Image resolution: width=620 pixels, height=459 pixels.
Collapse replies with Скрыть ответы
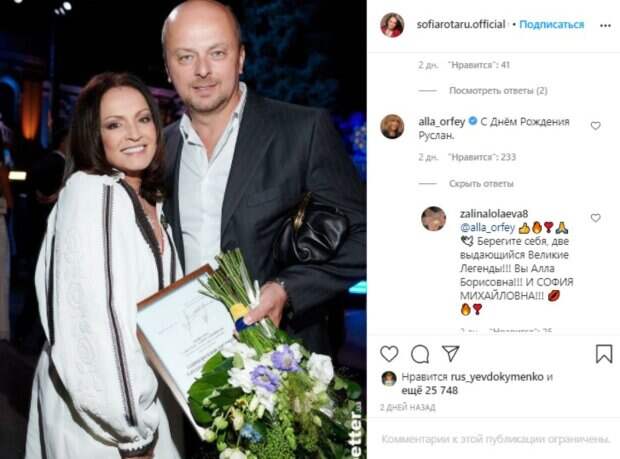tap(481, 183)
